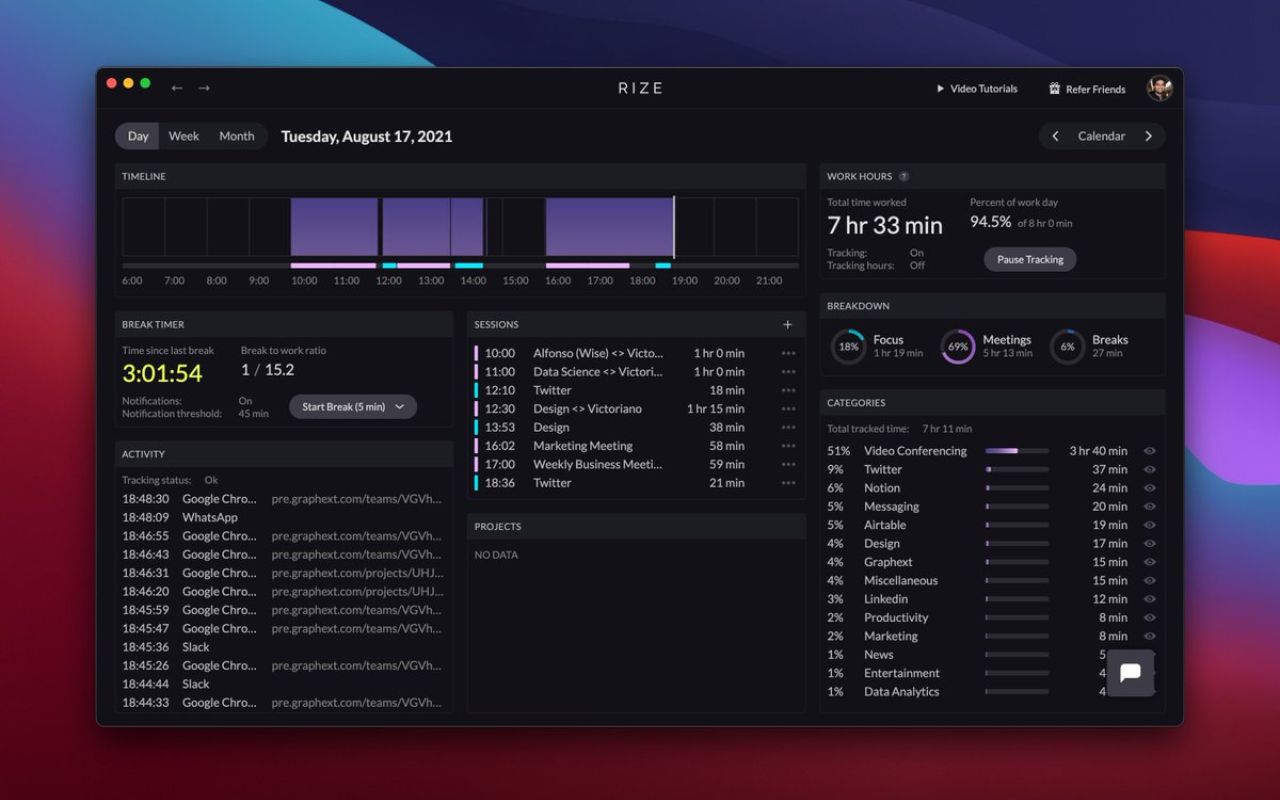Open the user profile avatar
1280x800 pixels.
tap(1160, 88)
